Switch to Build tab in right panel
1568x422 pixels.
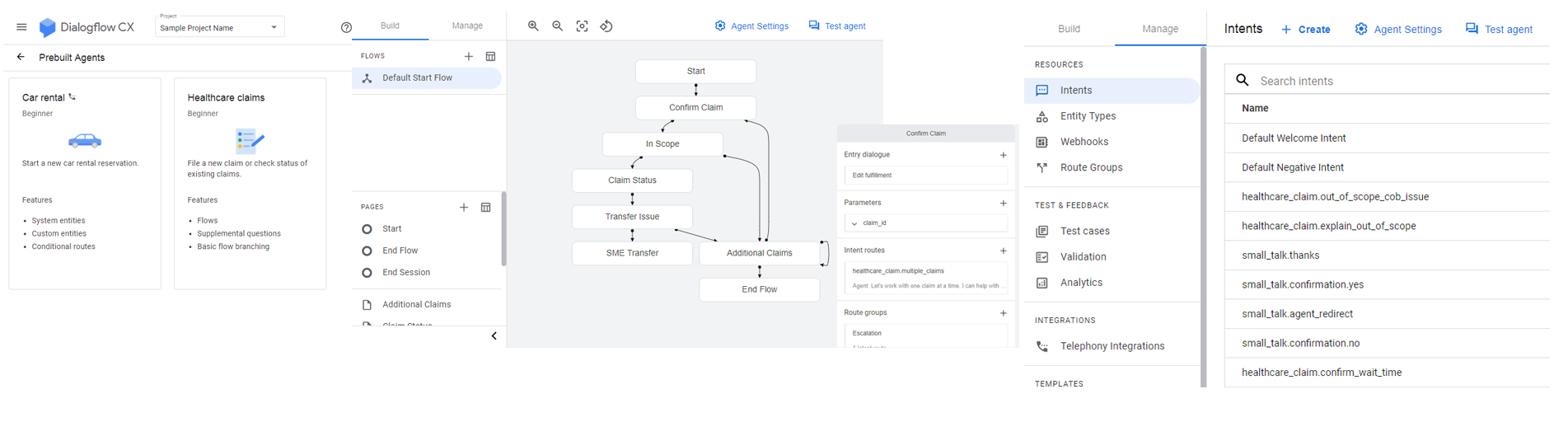1069,29
